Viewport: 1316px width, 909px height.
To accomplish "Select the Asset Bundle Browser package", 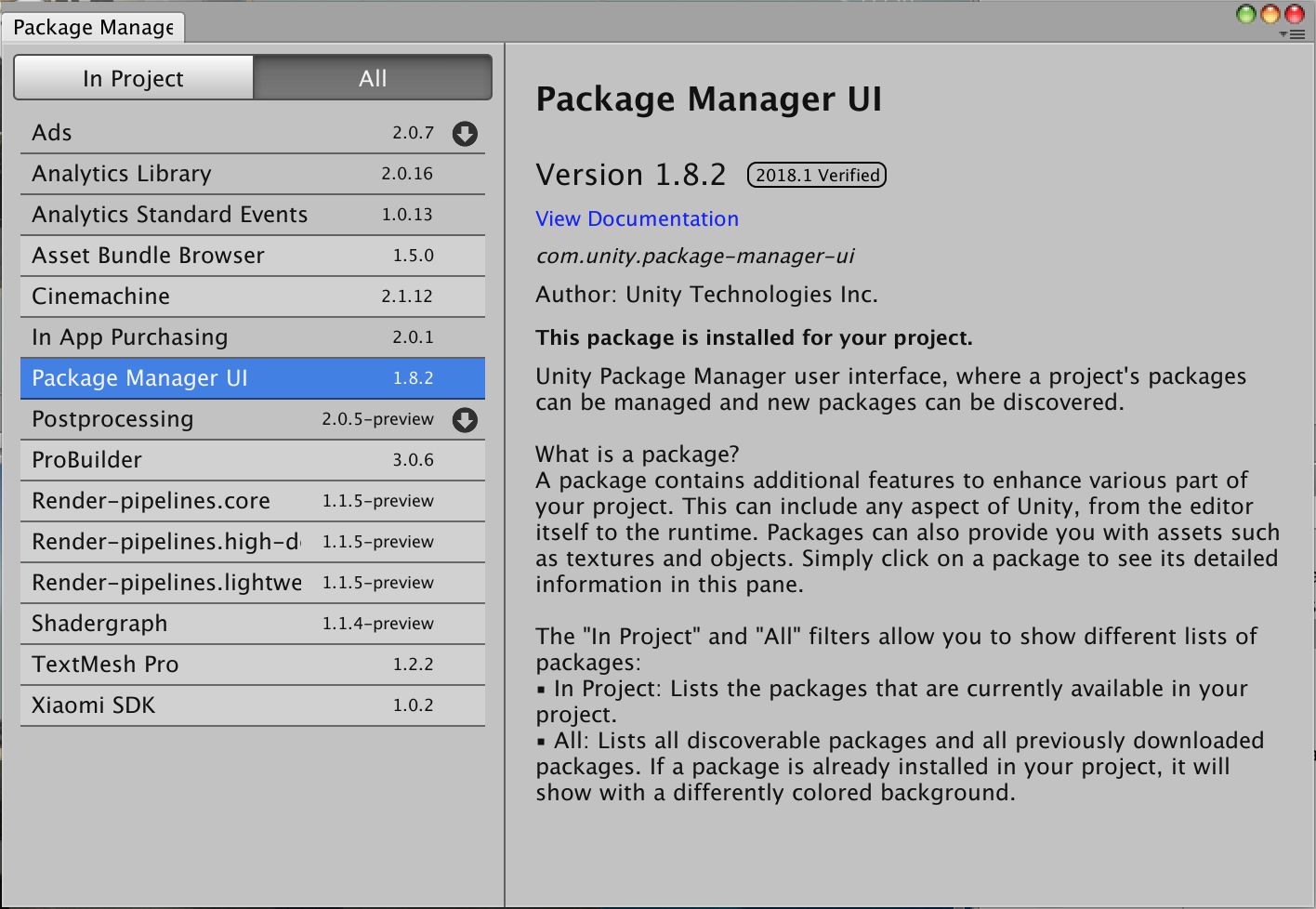I will [x=253, y=256].
